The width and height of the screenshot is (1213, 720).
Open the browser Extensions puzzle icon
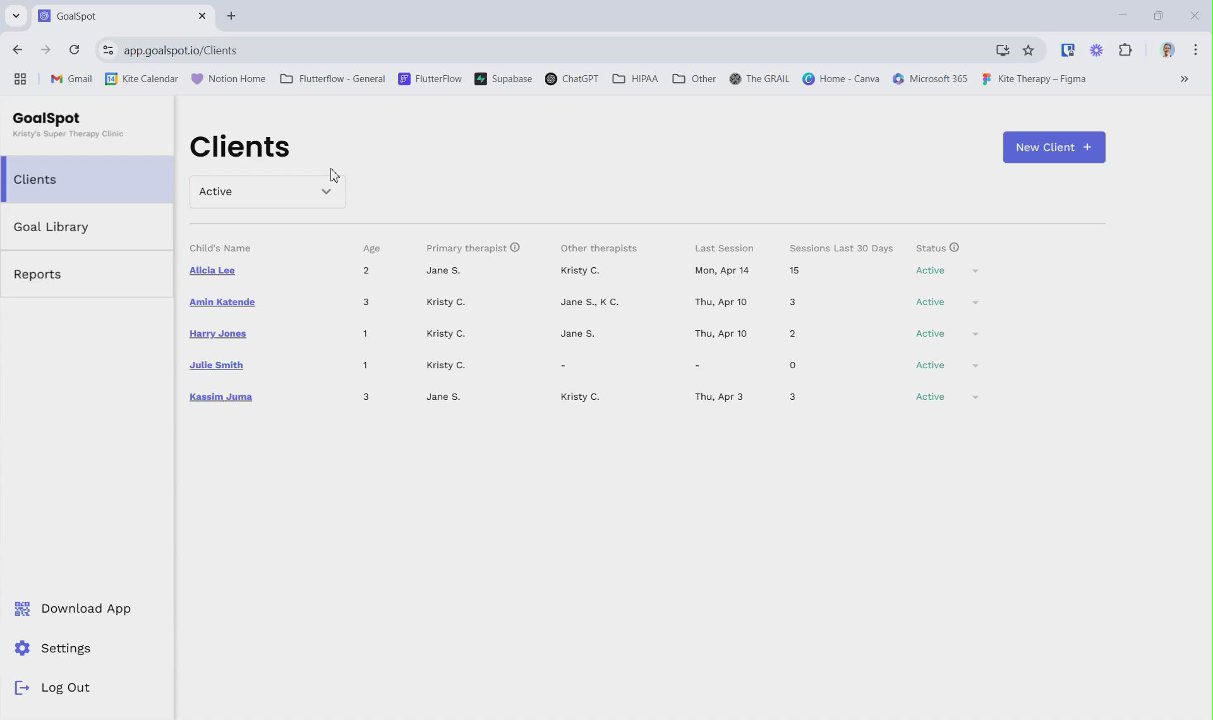pos(1125,50)
